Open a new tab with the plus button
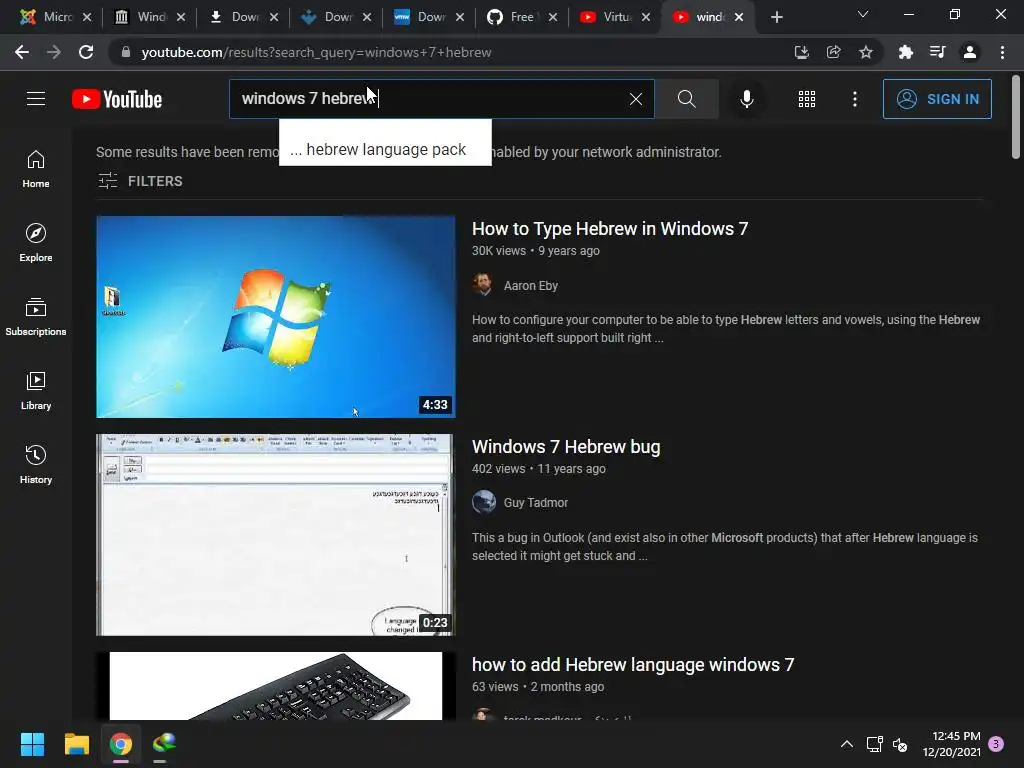The image size is (1024, 768). (776, 17)
